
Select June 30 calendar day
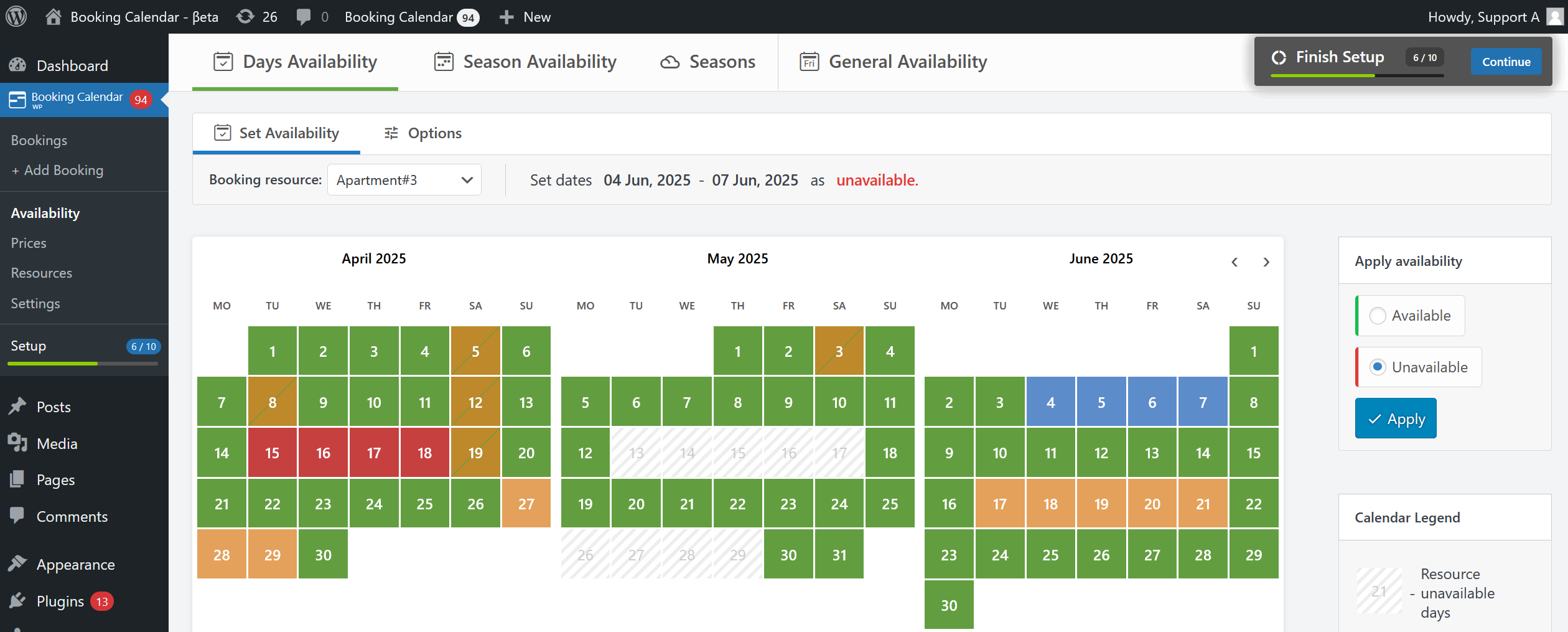point(949,605)
